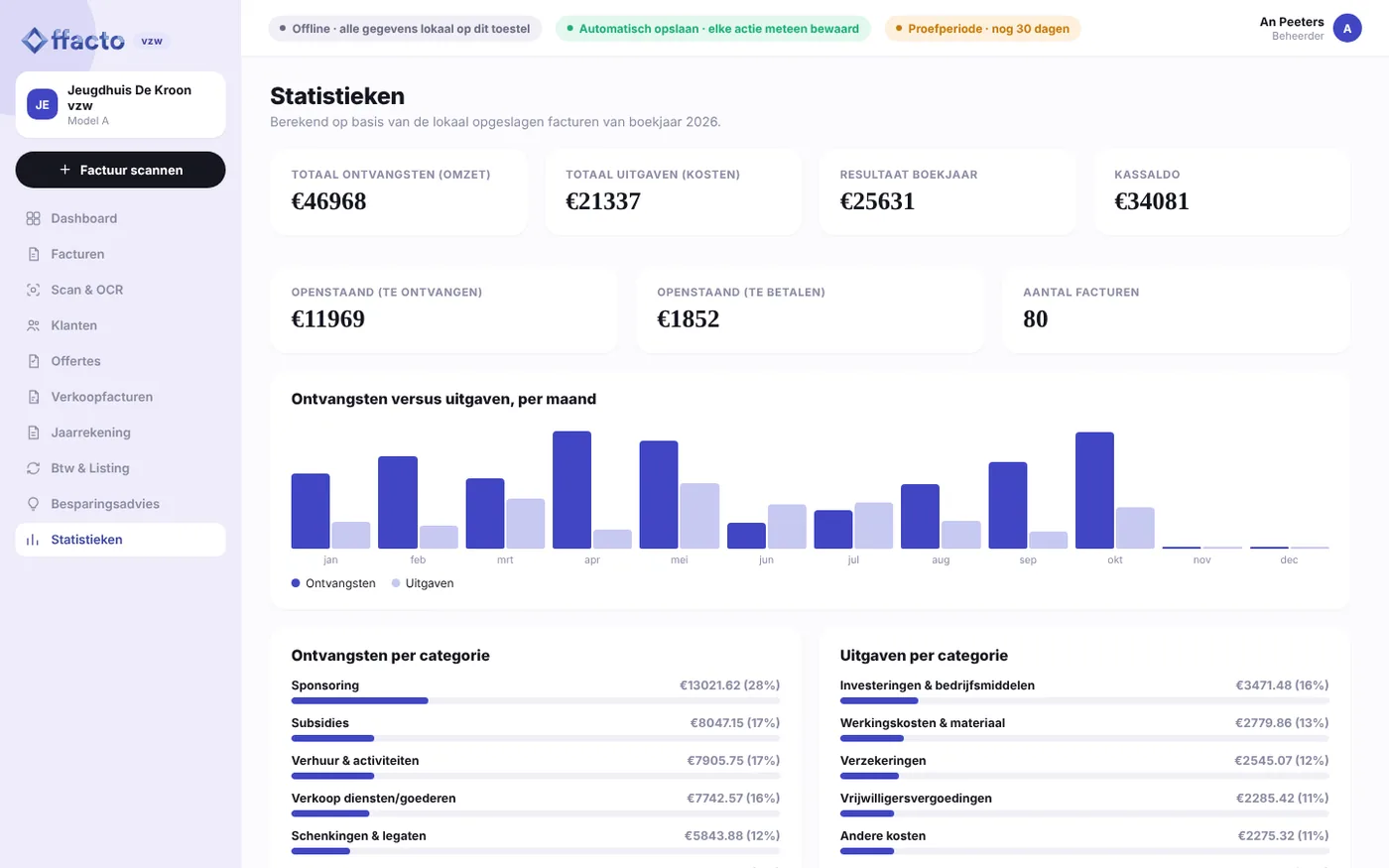Open Jaarrekening page
Viewport: 1389px width, 868px height.
coord(120,433)
